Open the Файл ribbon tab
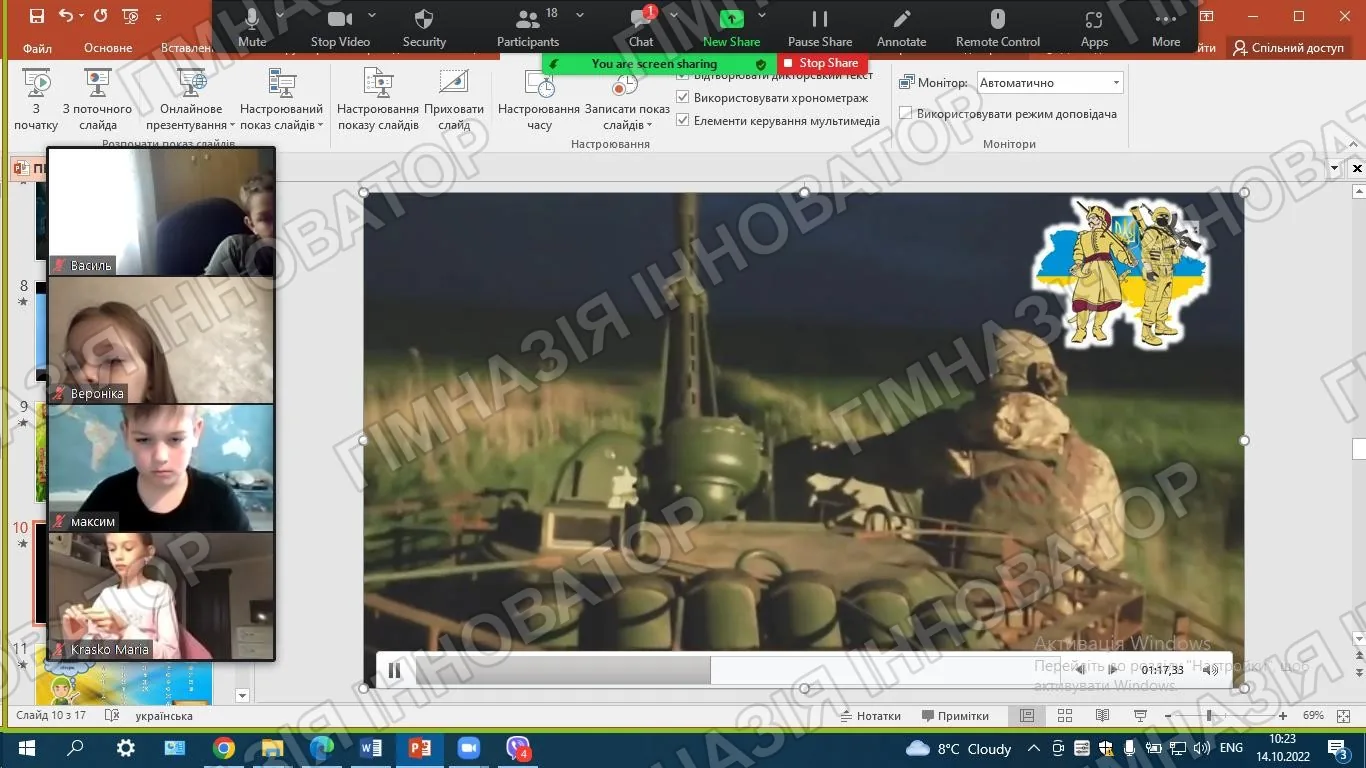 tap(37, 48)
